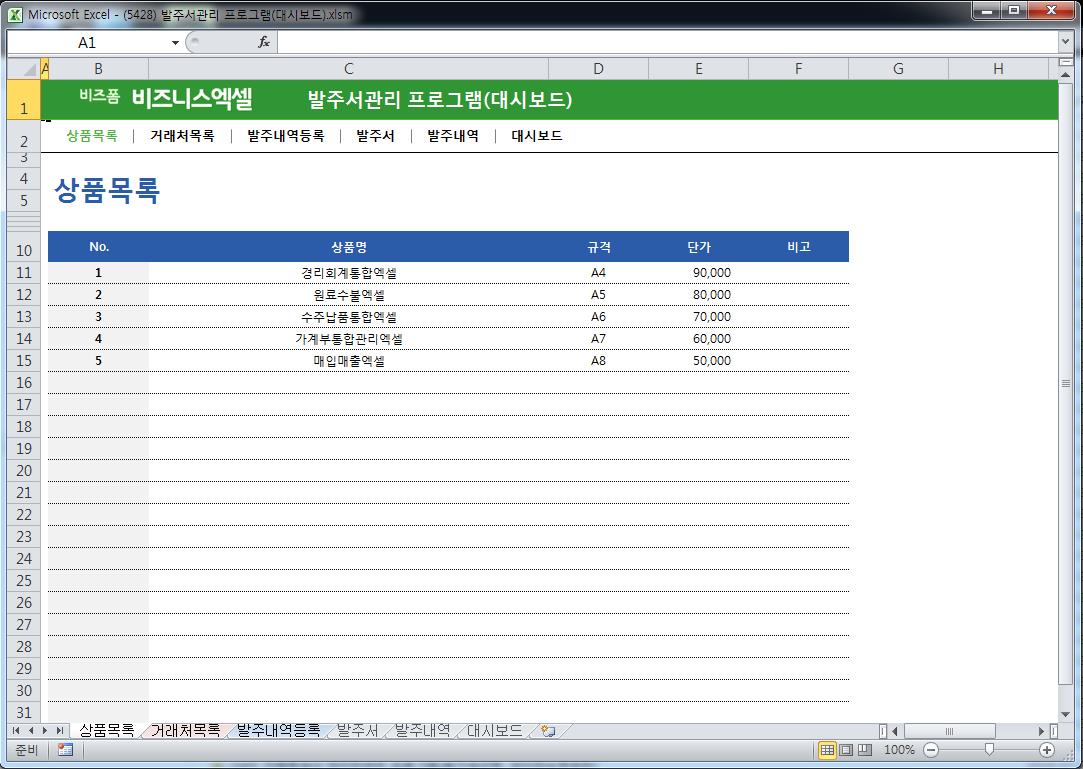Click the cell 매입매출엑셀
This screenshot has height=769, width=1083.
tap(349, 361)
